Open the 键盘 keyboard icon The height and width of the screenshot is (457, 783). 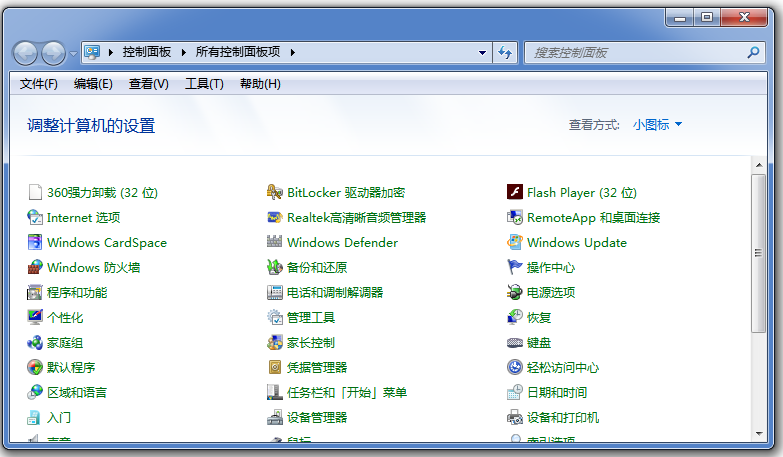point(515,343)
